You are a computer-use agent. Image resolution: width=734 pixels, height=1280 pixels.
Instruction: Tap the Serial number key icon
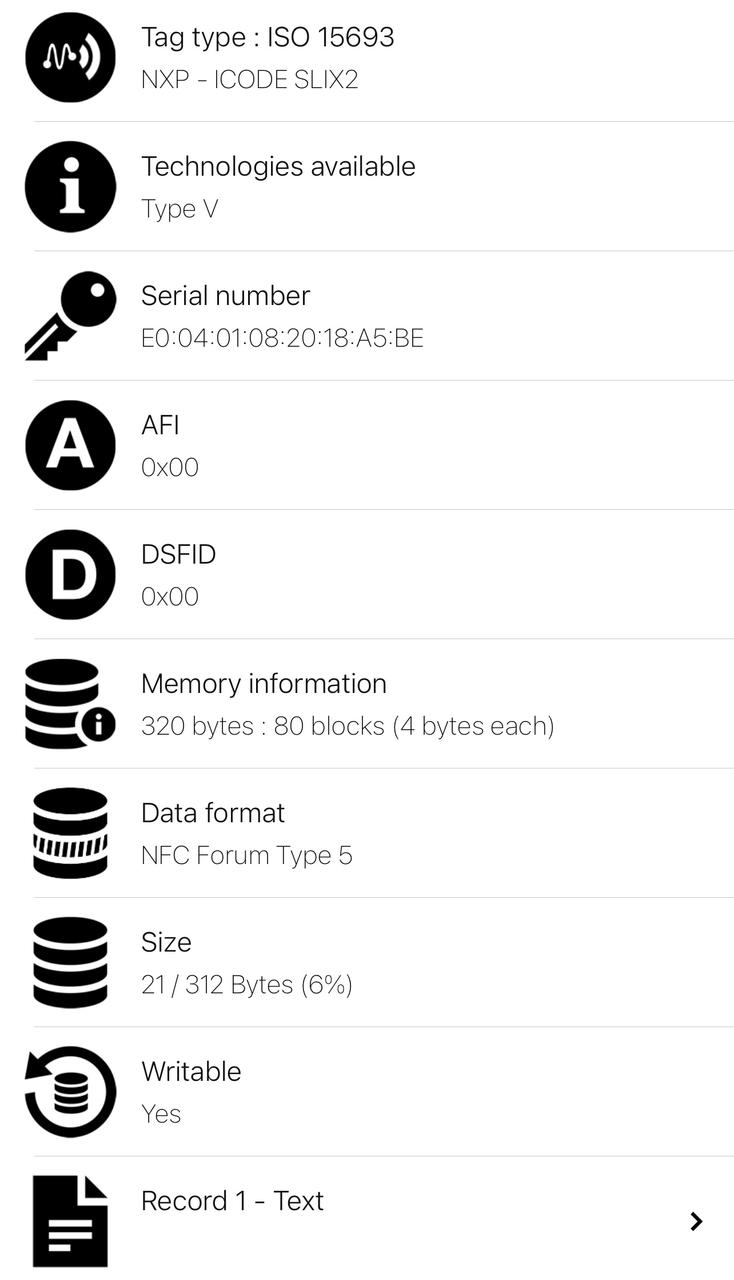click(x=70, y=315)
